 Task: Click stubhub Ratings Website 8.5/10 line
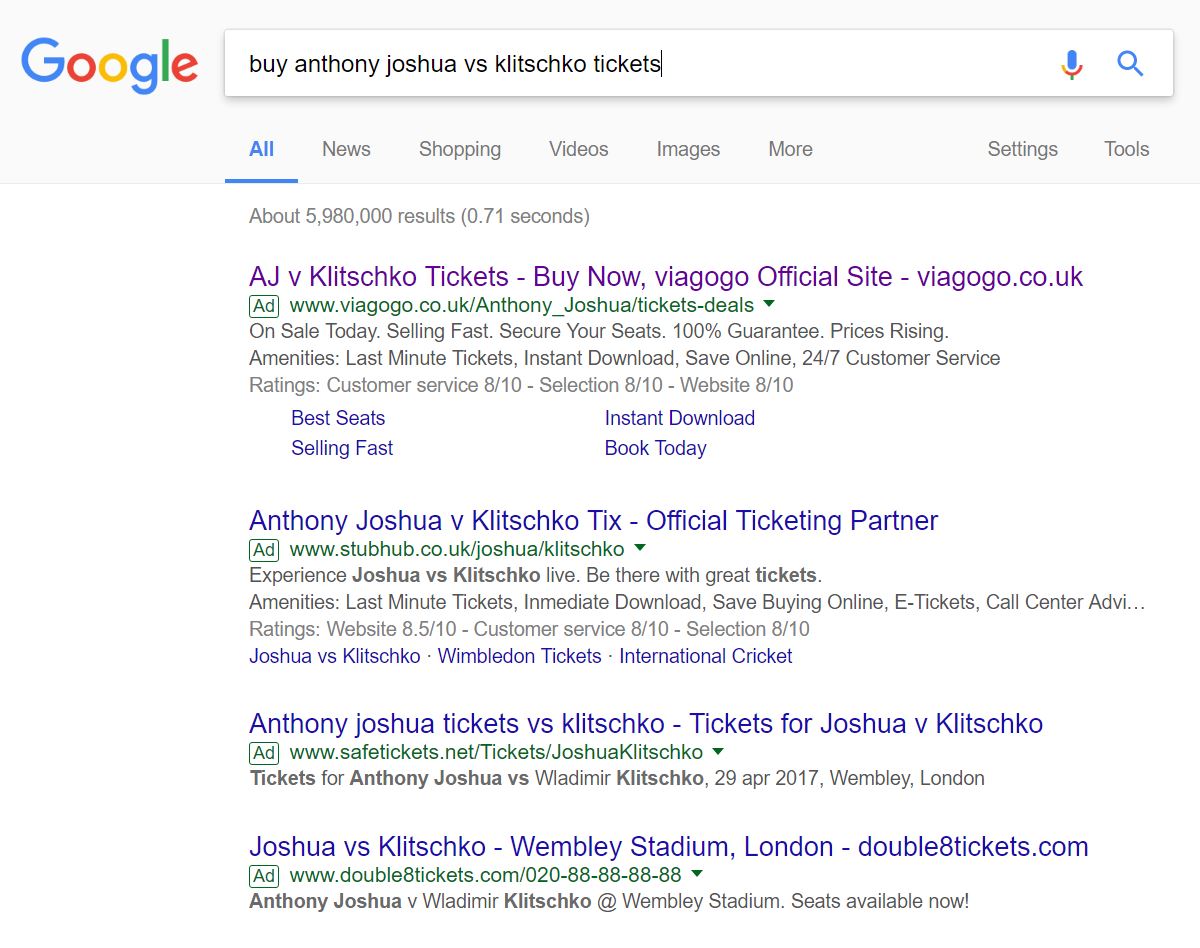(x=529, y=629)
